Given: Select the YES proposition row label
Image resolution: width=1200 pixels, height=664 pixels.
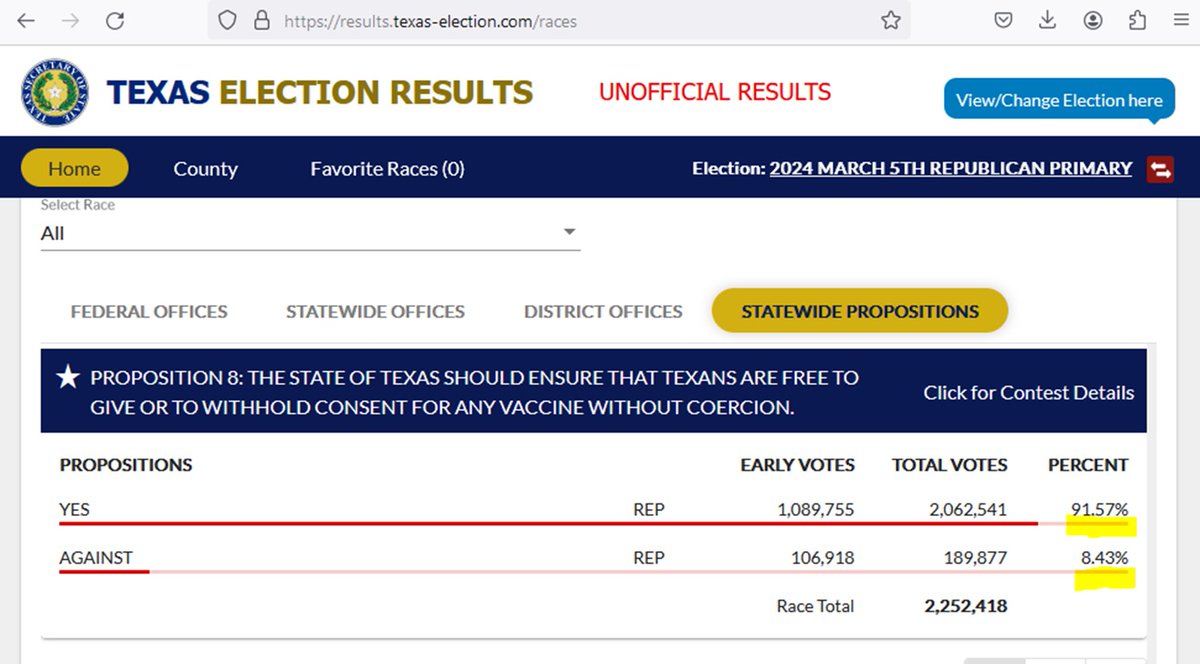Looking at the screenshot, I should click(74, 509).
